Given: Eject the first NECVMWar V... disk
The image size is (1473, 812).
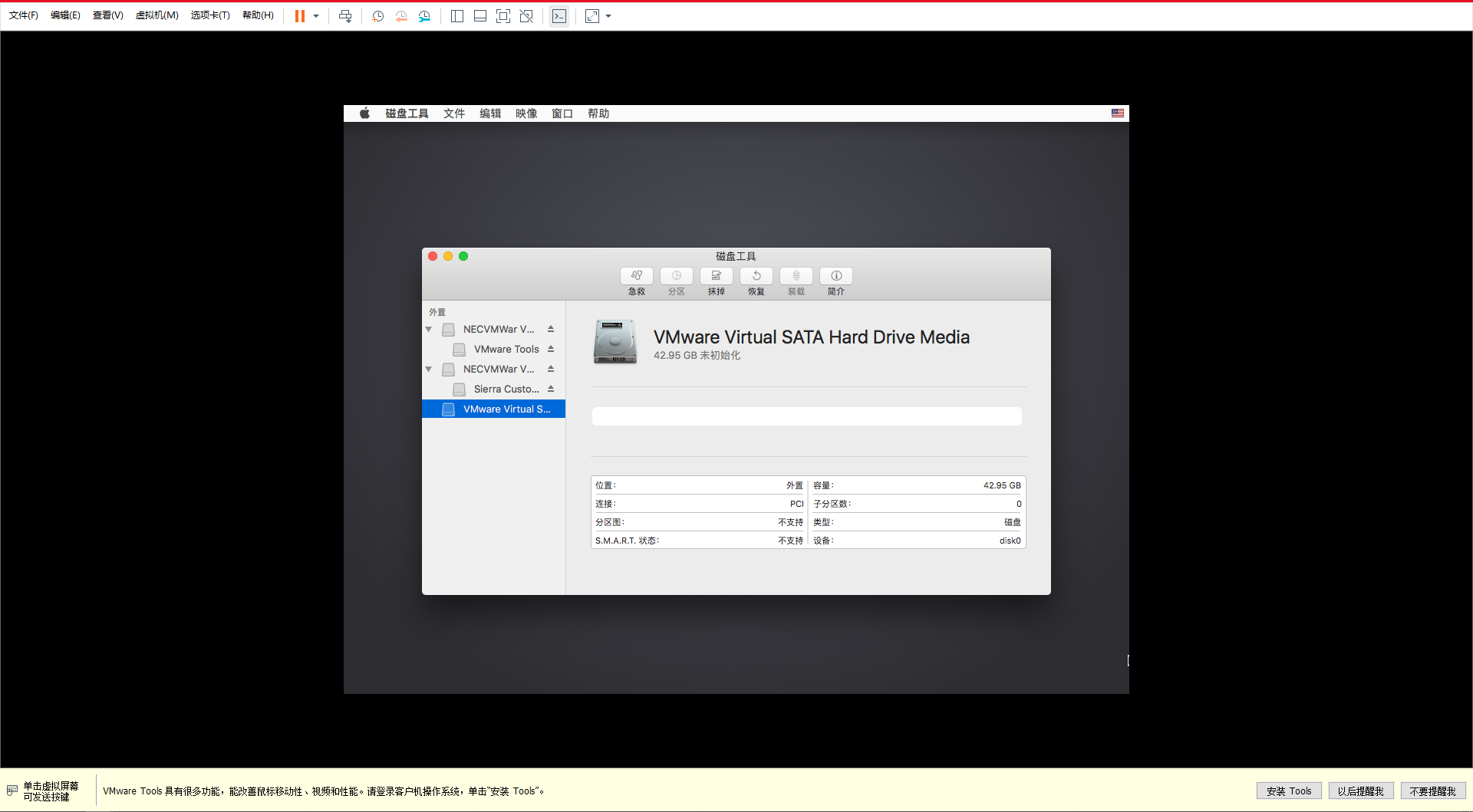Looking at the screenshot, I should [551, 329].
